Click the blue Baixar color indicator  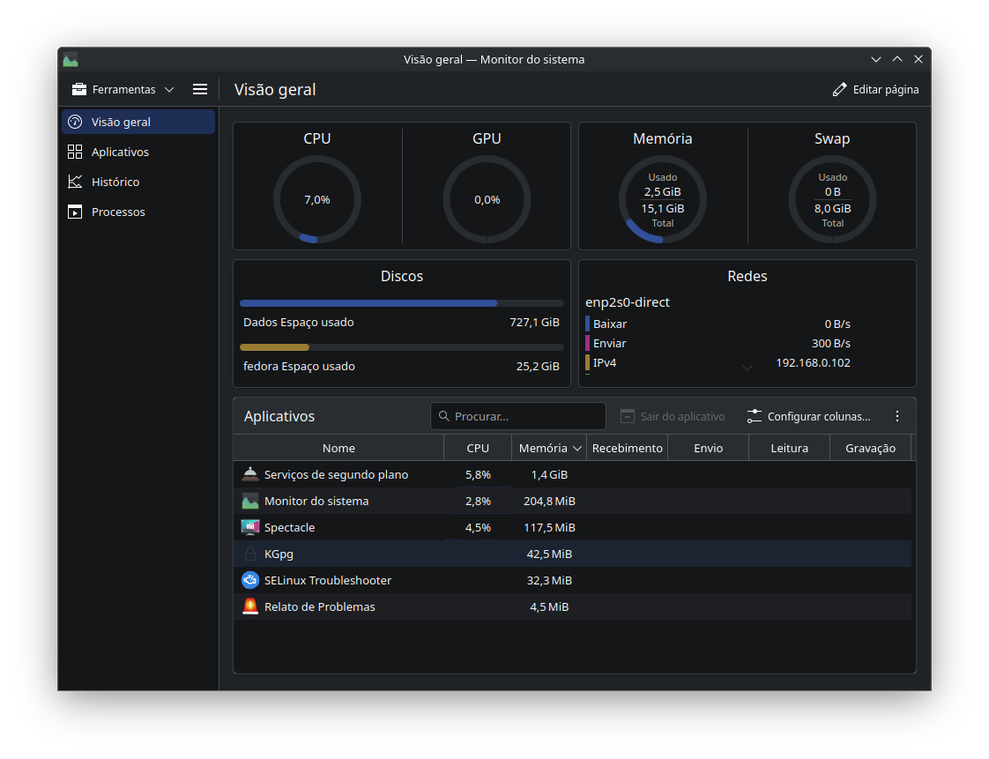pos(588,324)
